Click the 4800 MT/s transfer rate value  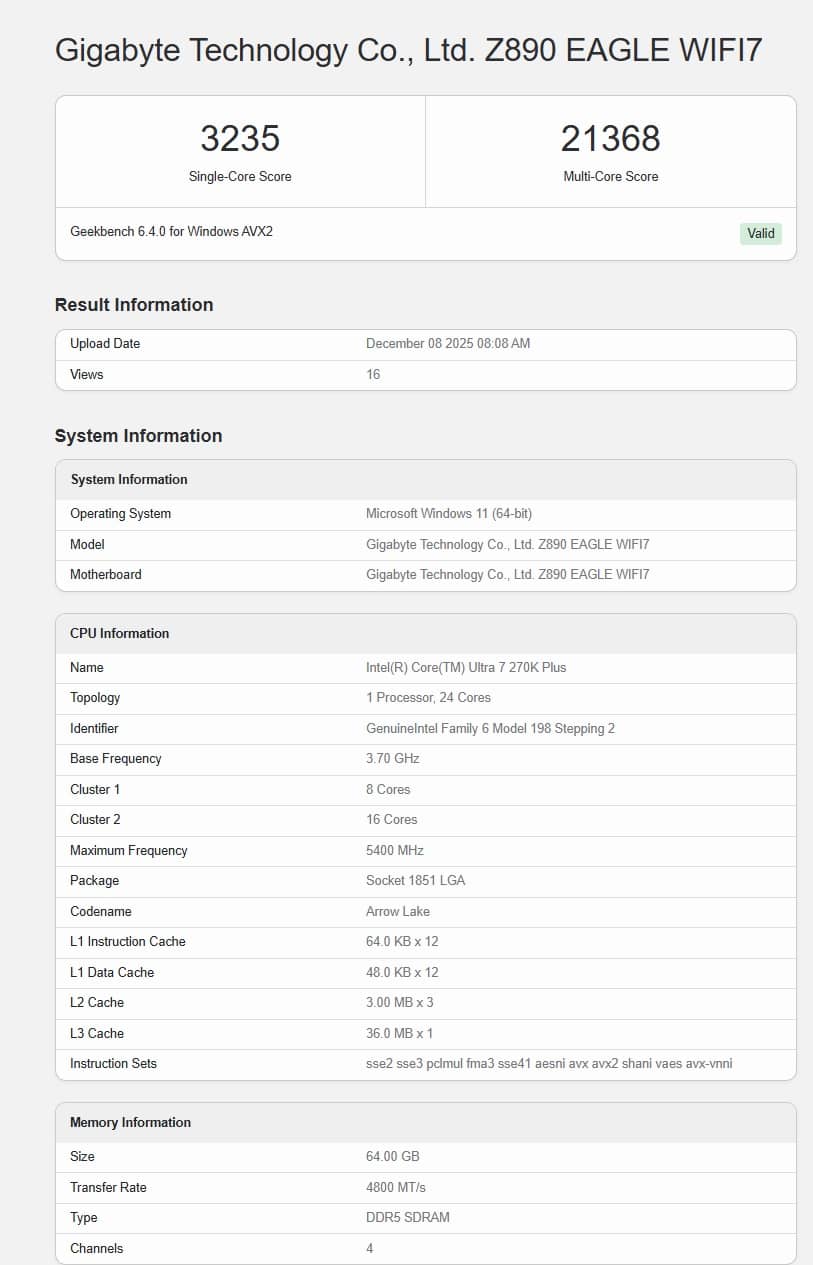coord(396,1187)
